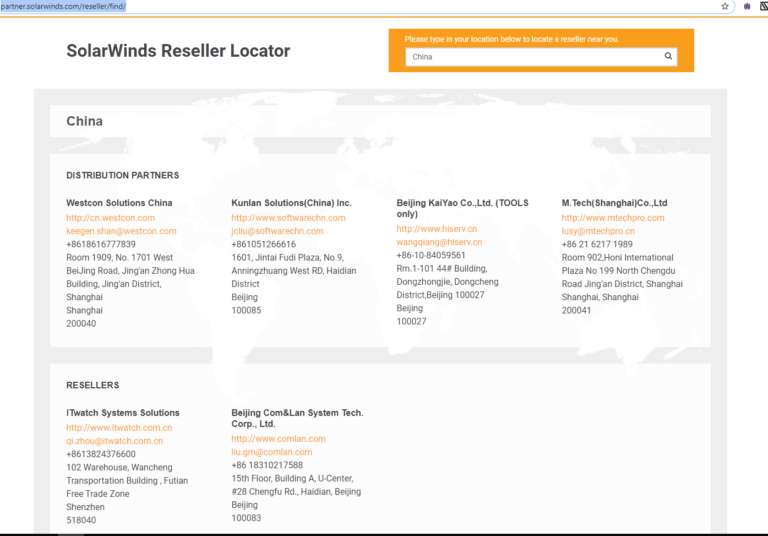Screen dimensions: 768x536
Task: Click postal code 100083
Action: [246, 518]
